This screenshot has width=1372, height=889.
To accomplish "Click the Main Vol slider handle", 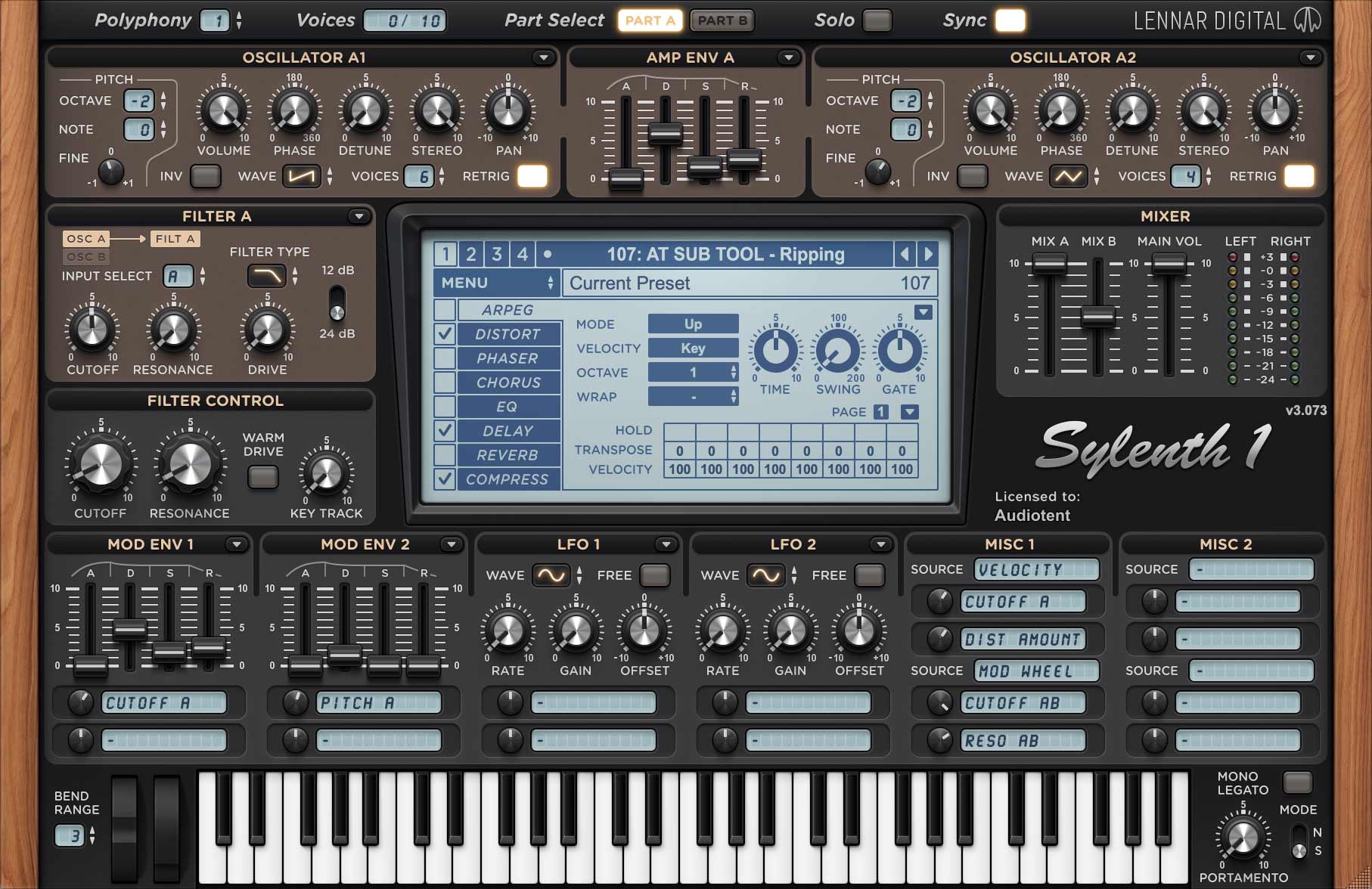I will click(1169, 264).
